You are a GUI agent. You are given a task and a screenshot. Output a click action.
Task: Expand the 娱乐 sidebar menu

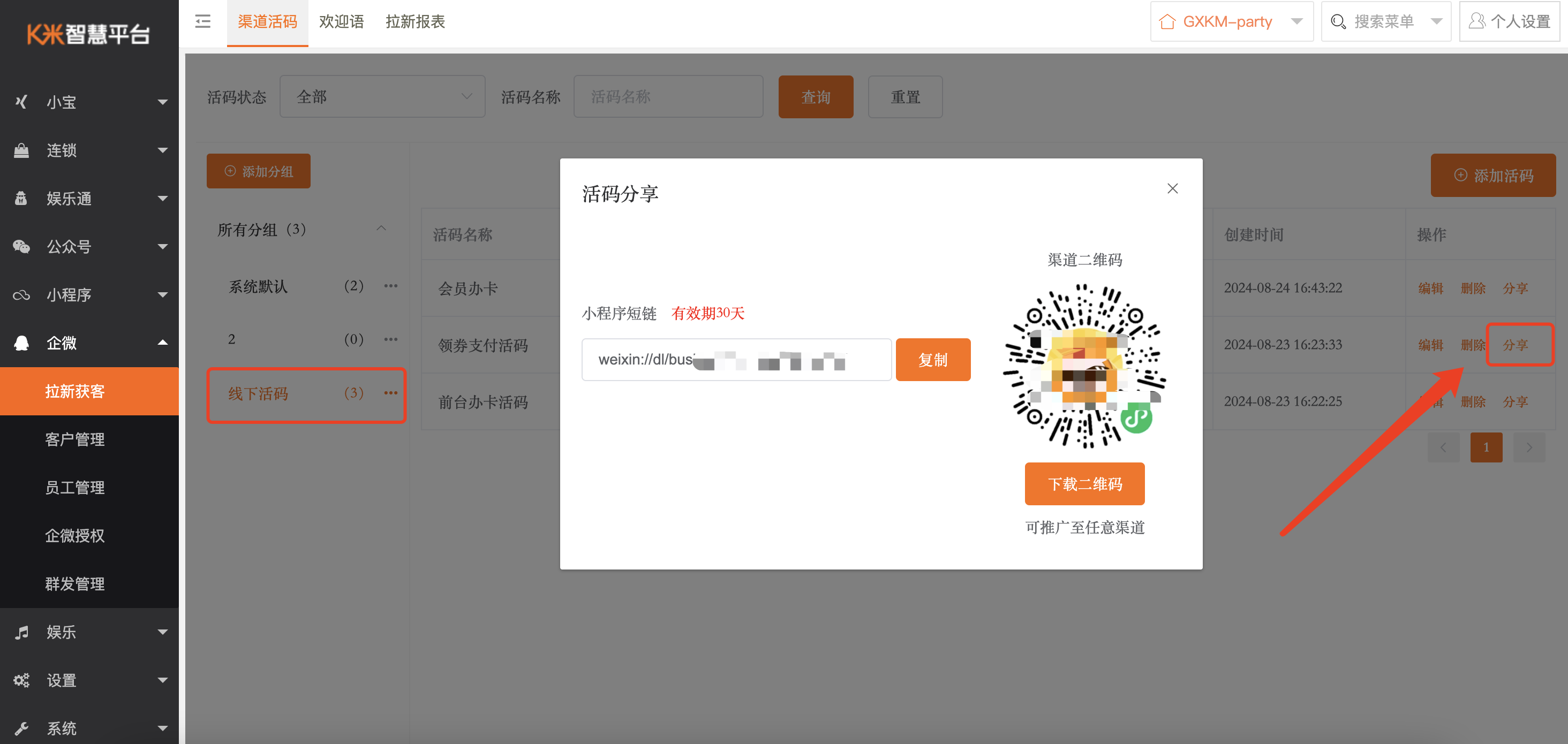point(162,632)
